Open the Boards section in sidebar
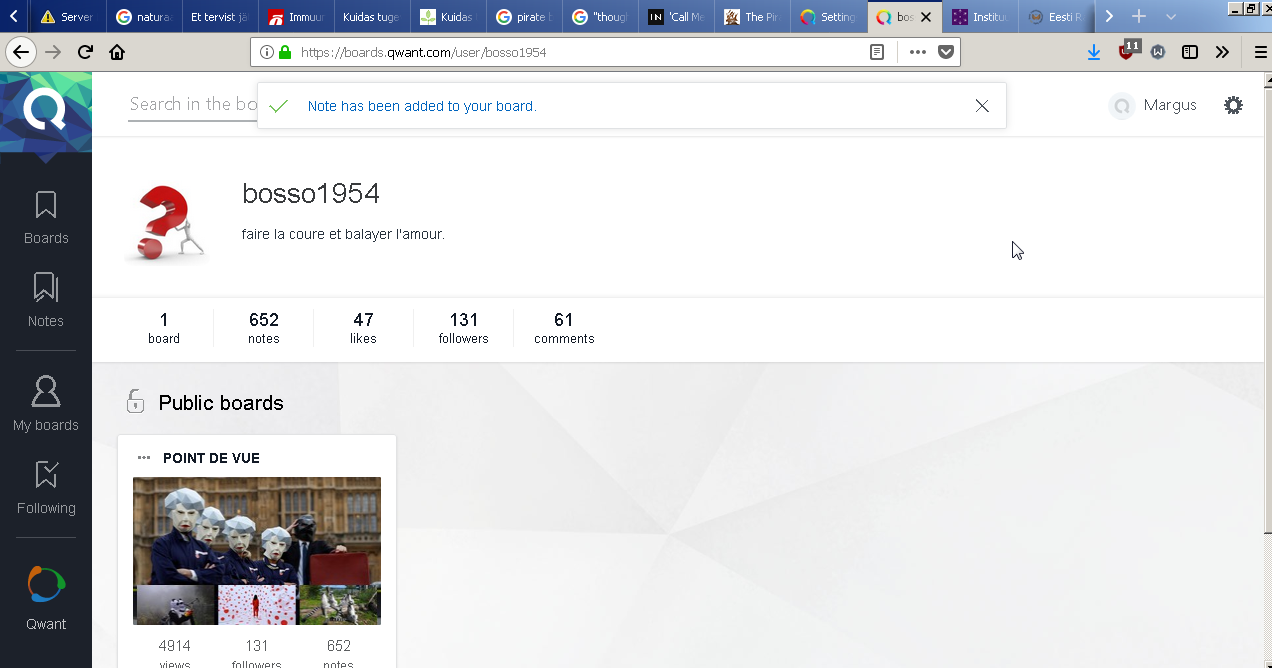This screenshot has width=1272, height=668. pyautogui.click(x=46, y=218)
